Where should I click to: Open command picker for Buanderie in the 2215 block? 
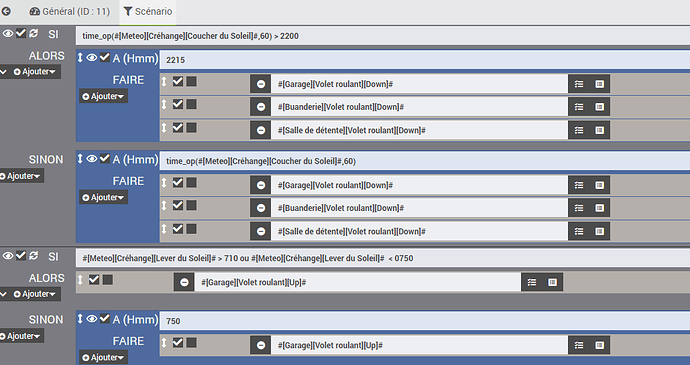[599, 107]
